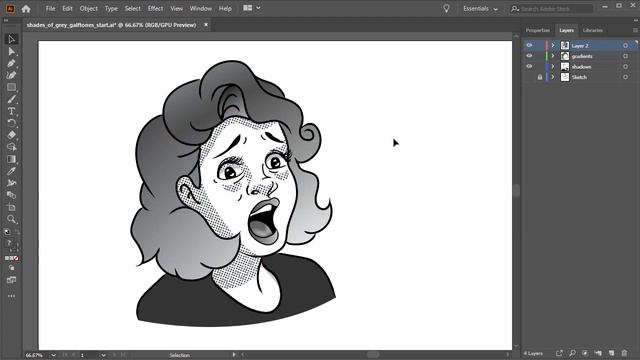
Task: Click the Change Screen Mode icon
Action: pyautogui.click(x=11, y=280)
